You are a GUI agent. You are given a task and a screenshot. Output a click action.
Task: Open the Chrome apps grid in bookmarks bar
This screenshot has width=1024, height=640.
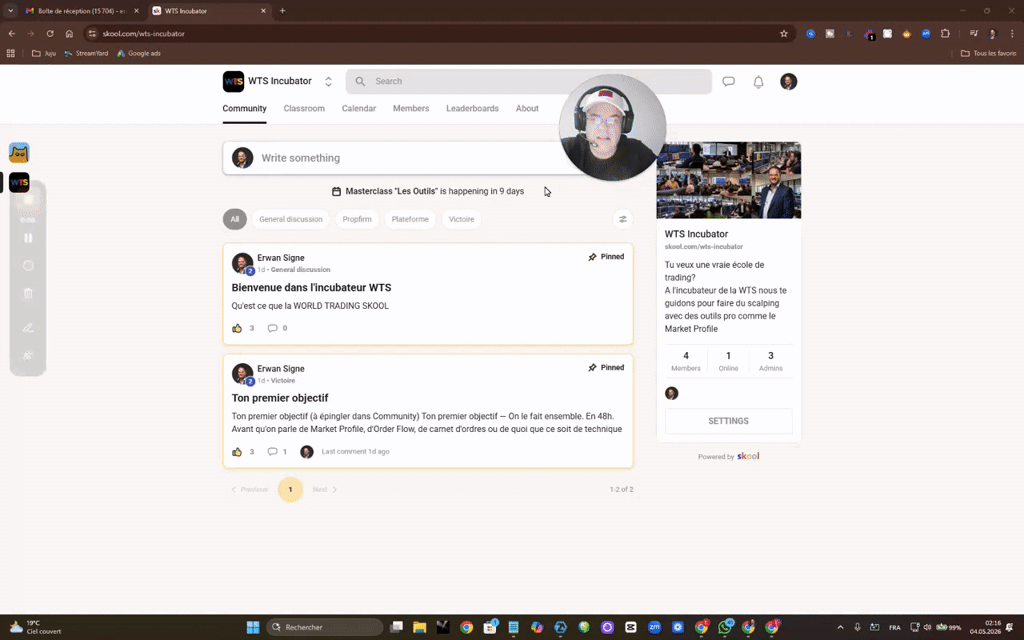pyautogui.click(x=10, y=54)
